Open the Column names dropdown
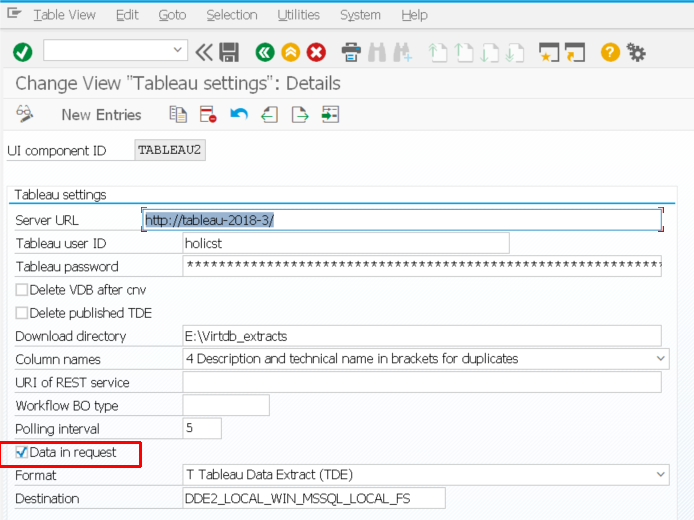The image size is (694, 520). pos(660,358)
